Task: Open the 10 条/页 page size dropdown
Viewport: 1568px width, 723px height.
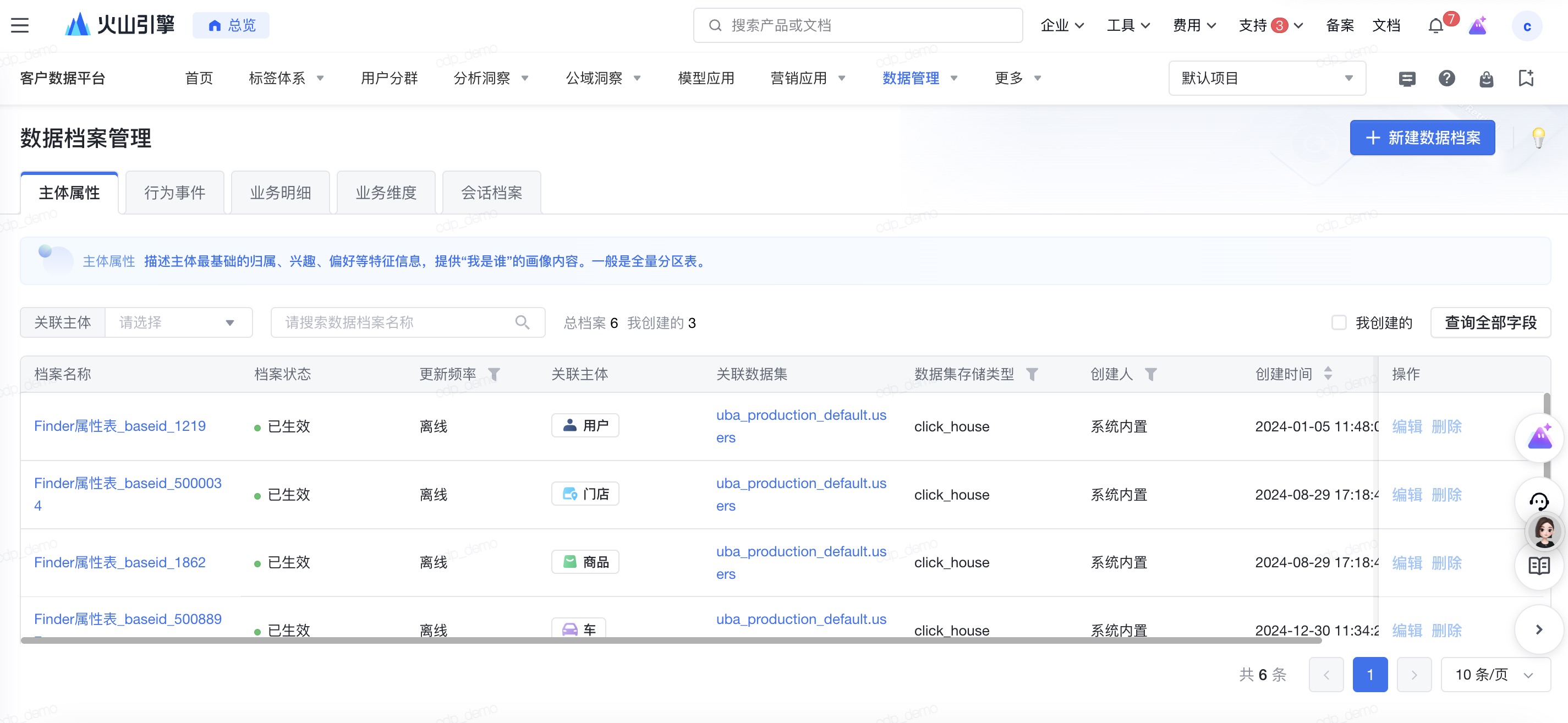Action: [1494, 675]
